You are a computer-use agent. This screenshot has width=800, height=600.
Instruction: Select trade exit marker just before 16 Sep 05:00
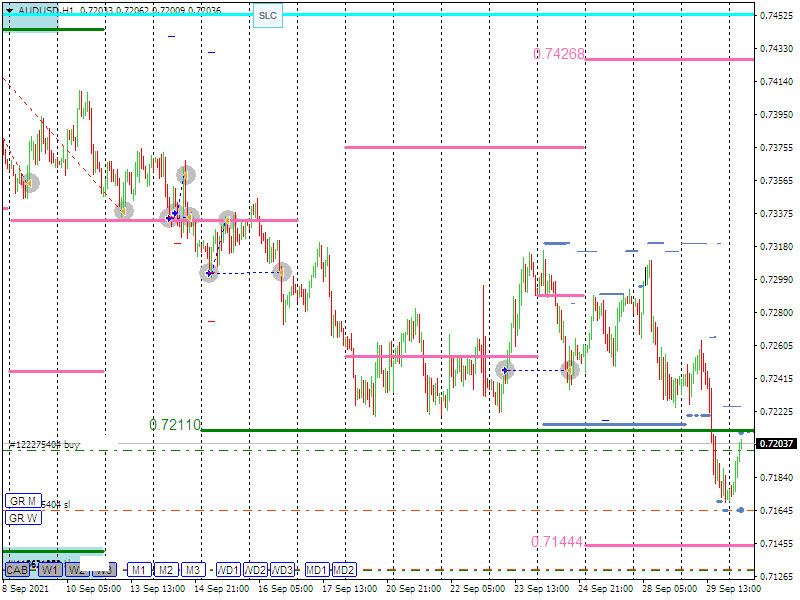point(282,271)
